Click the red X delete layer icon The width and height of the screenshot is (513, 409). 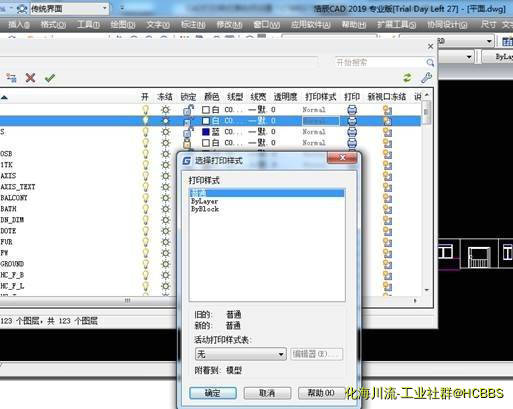coord(30,78)
